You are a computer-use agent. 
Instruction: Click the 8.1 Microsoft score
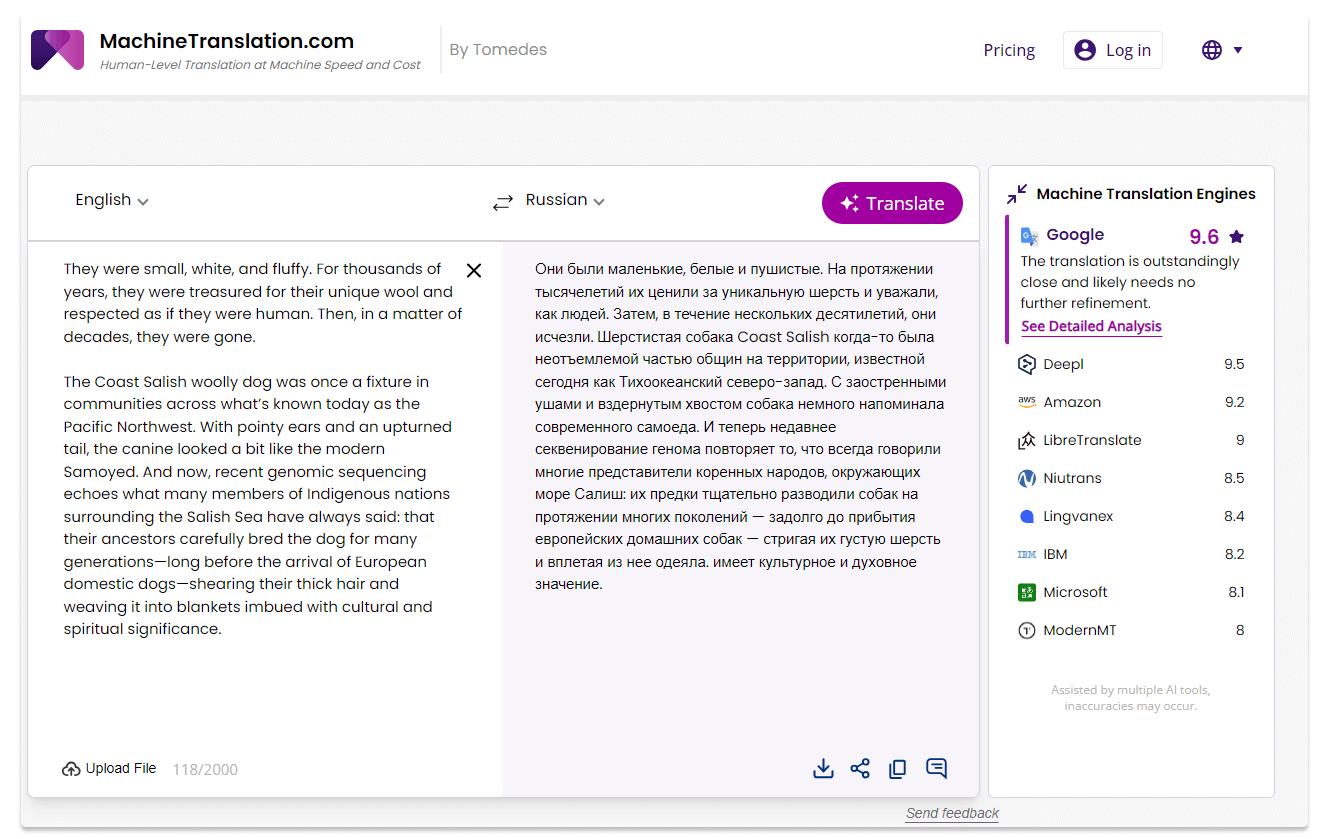(1236, 592)
